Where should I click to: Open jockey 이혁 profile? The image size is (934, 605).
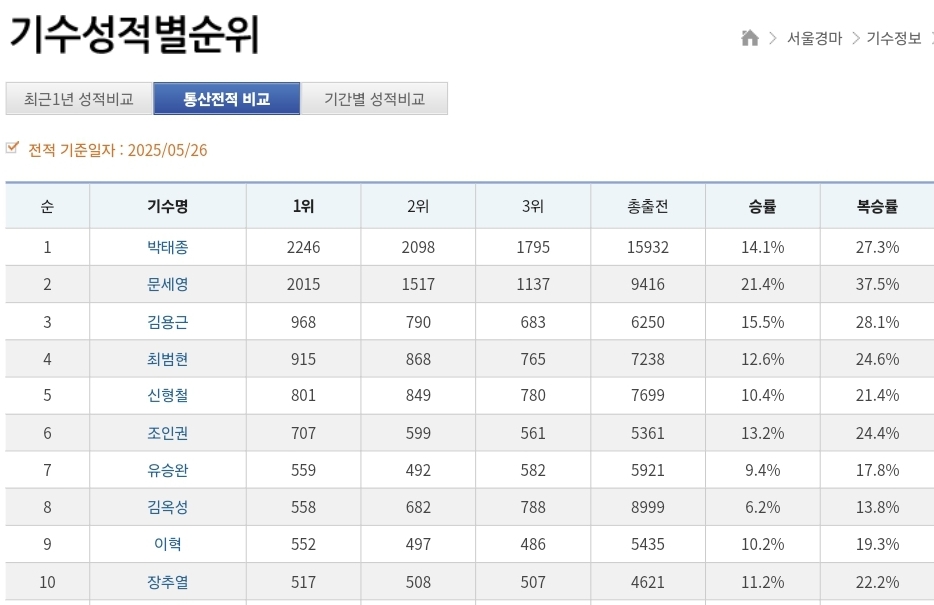coord(167,544)
